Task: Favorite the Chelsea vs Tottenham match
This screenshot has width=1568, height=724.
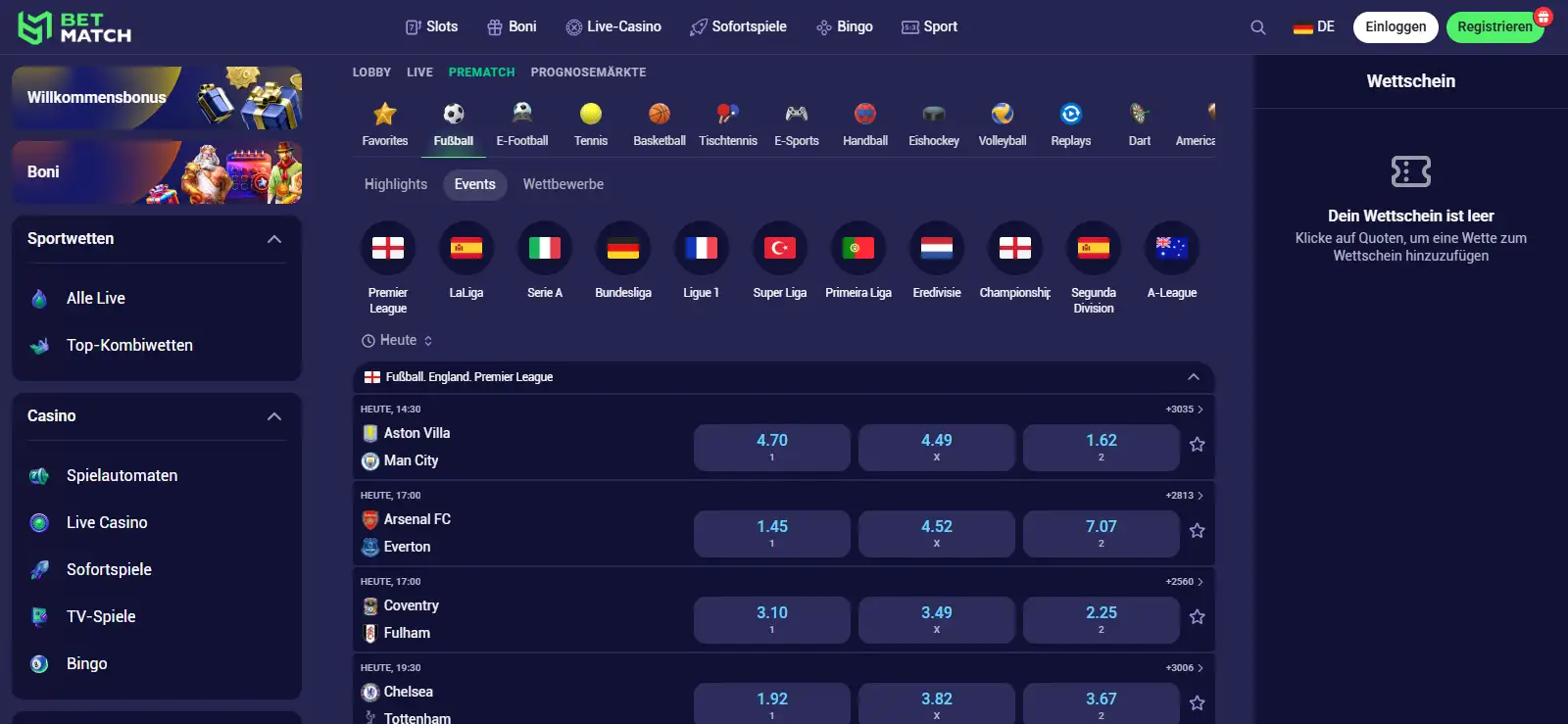Action: (1197, 703)
